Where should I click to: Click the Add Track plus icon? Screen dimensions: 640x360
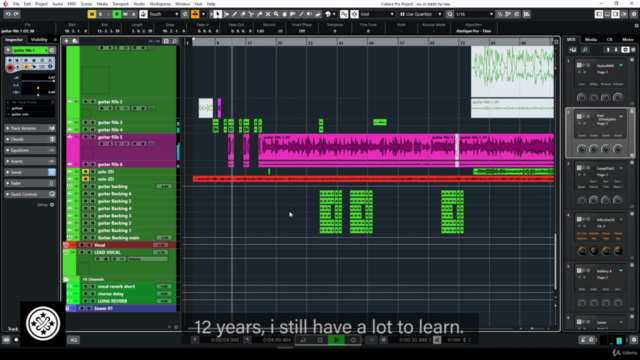tap(66, 41)
